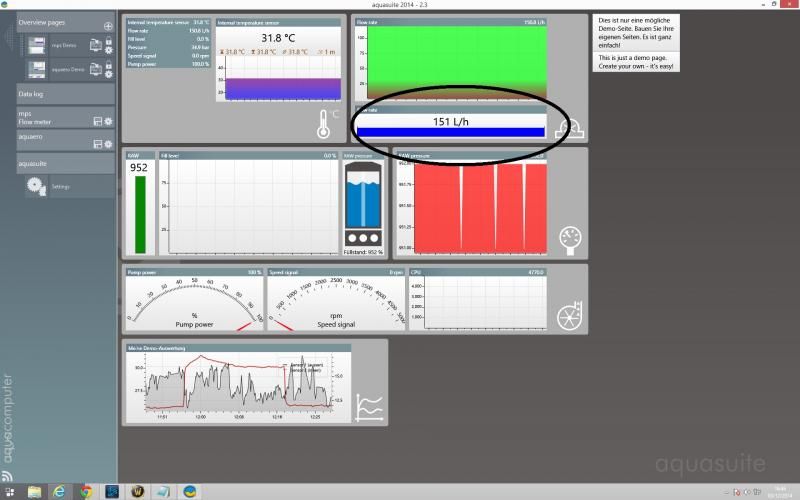Image resolution: width=800 pixels, height=500 pixels.
Task: Open settings gear for mps Demo page
Action: (108, 49)
